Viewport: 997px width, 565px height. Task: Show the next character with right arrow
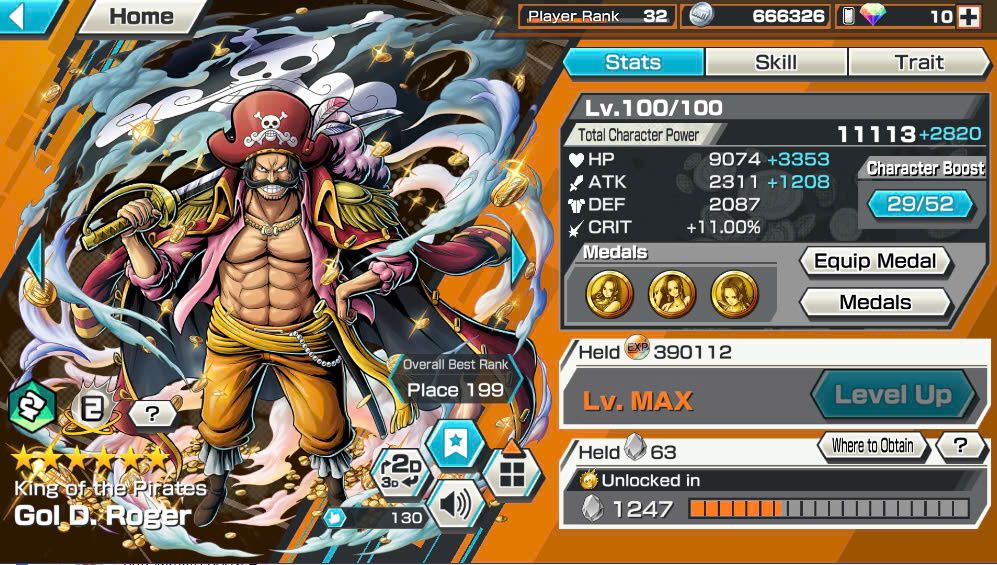click(519, 259)
